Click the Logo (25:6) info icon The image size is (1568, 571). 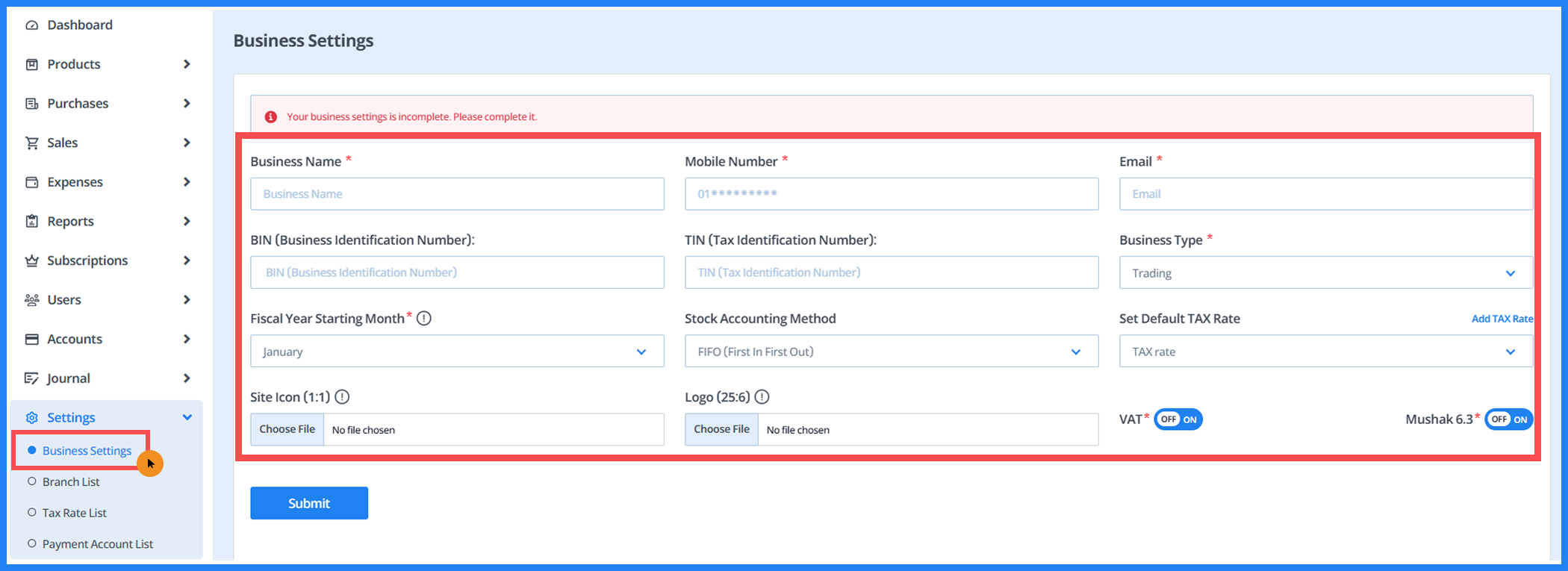pos(762,397)
